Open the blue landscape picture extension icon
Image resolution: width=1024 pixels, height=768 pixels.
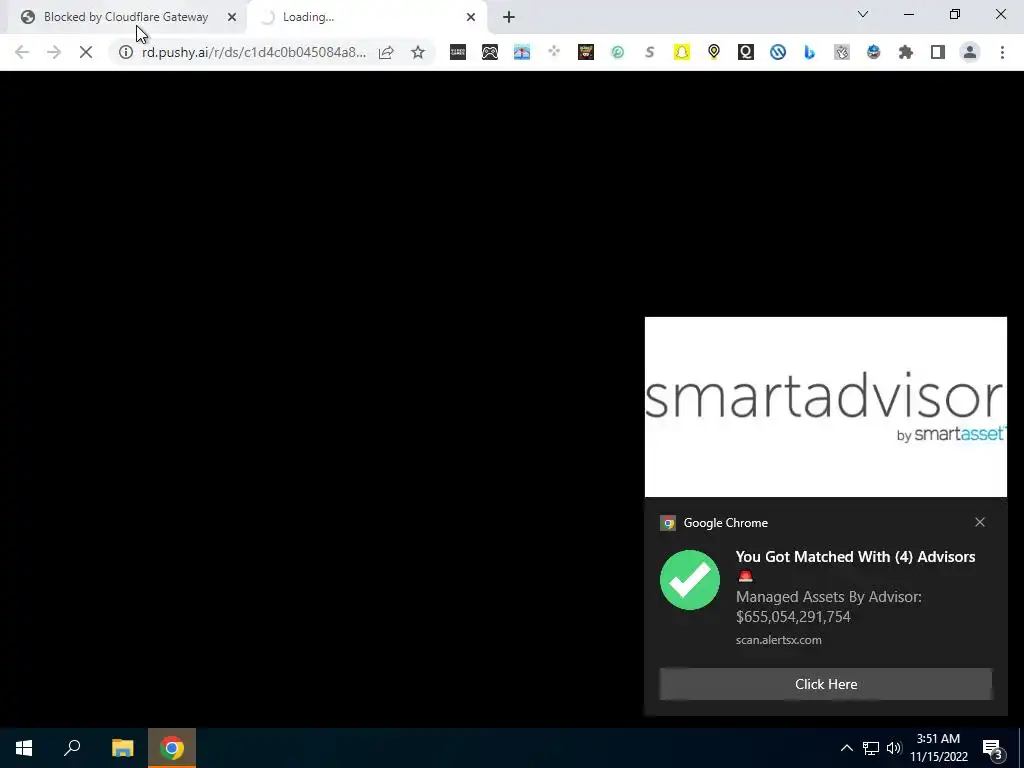click(x=522, y=52)
